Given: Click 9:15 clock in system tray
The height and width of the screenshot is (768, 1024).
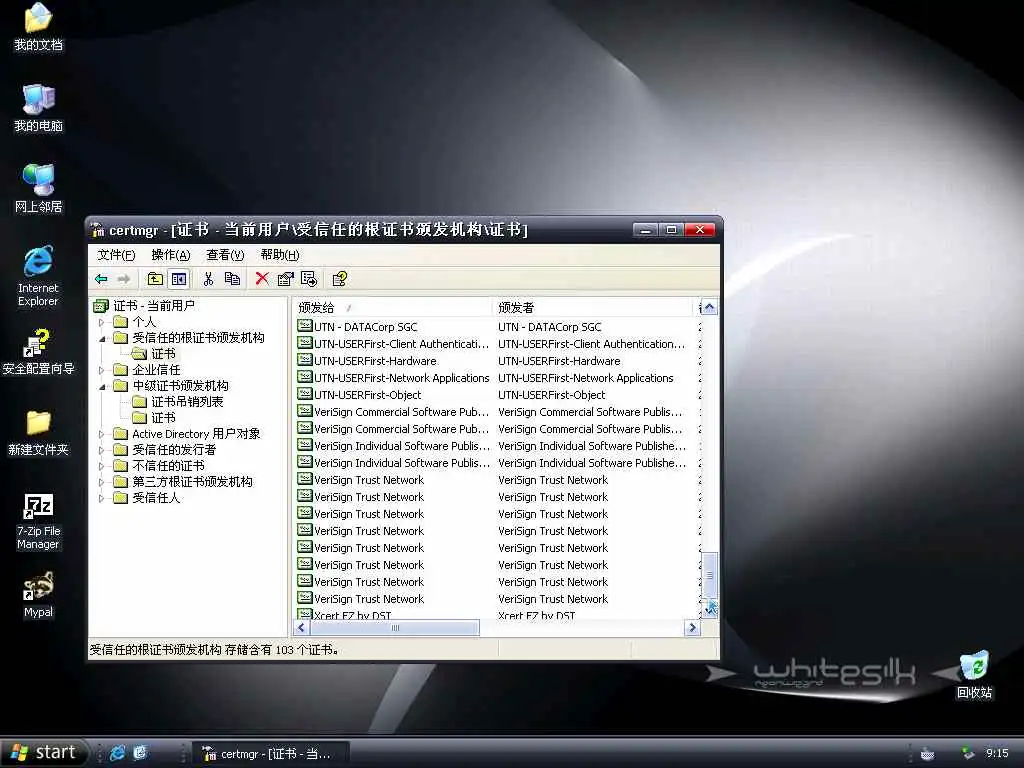Looking at the screenshot, I should (997, 753).
